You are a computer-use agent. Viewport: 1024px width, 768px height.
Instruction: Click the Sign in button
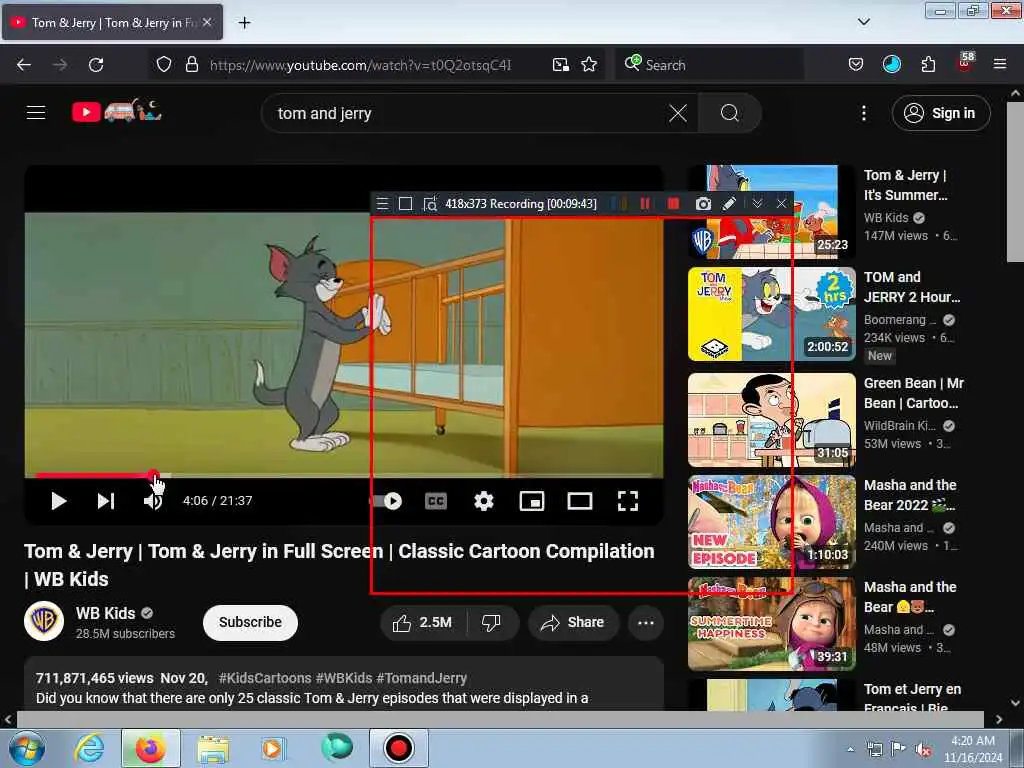coord(940,113)
